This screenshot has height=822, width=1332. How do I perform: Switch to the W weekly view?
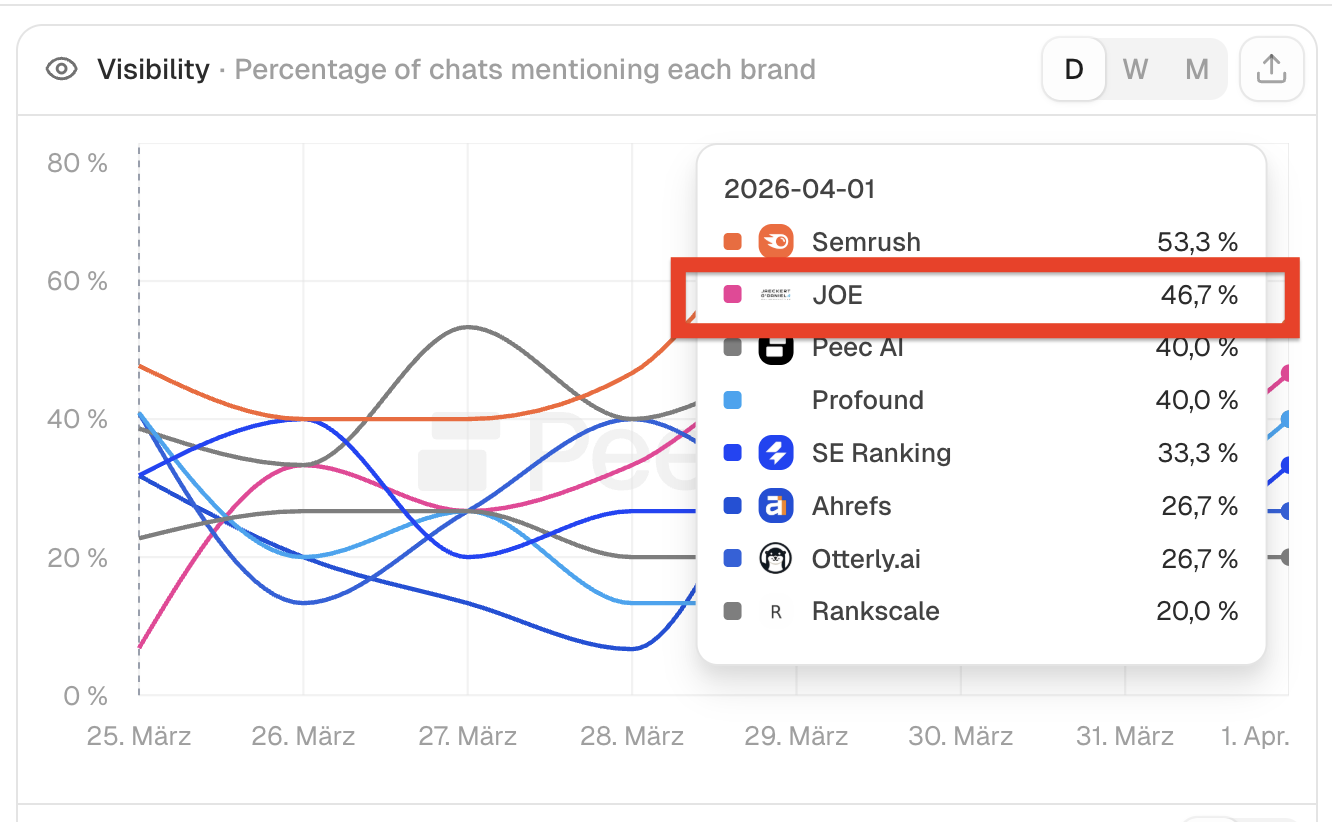tap(1135, 69)
